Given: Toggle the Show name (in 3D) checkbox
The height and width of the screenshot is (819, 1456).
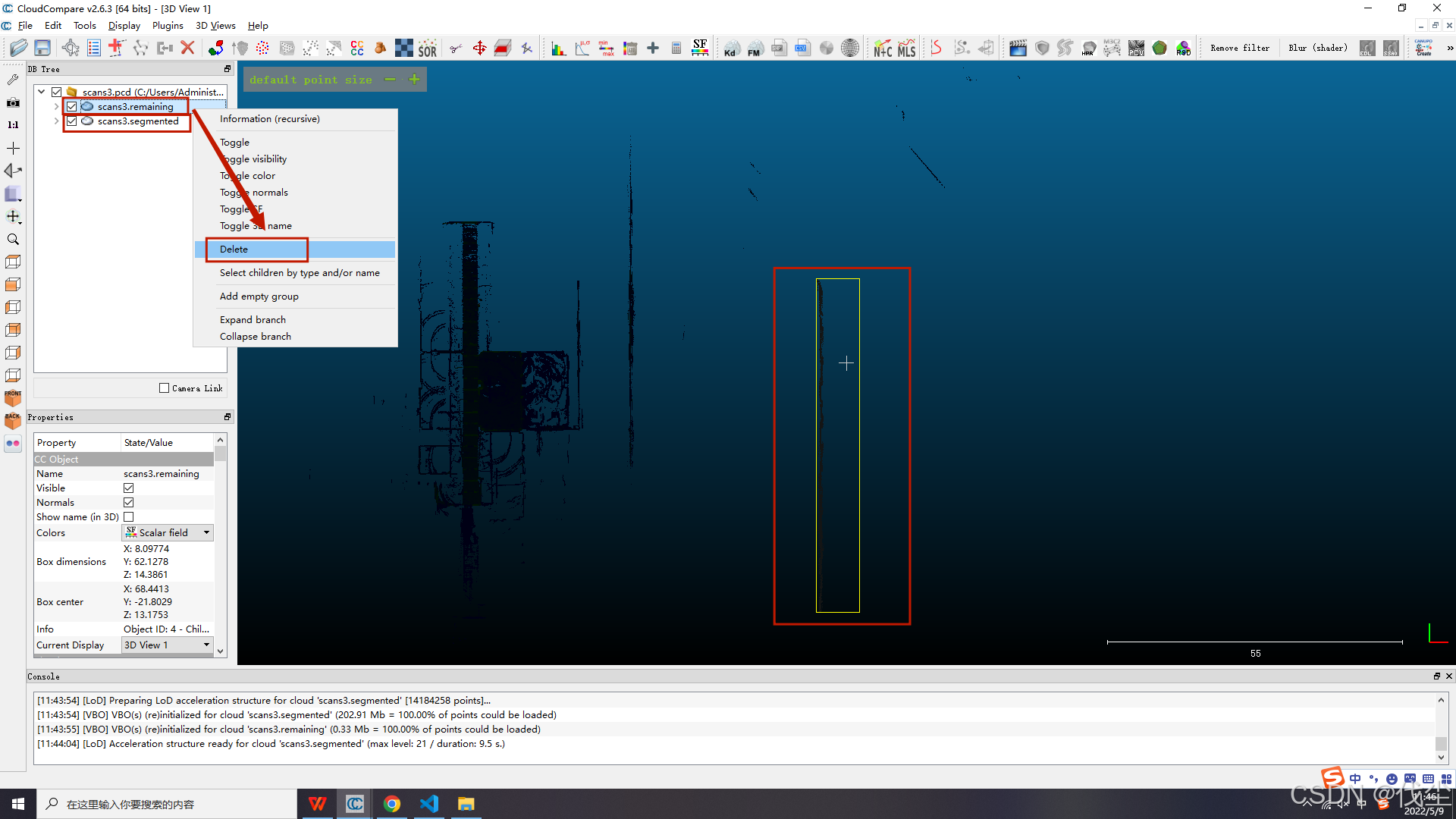Looking at the screenshot, I should coord(128,517).
